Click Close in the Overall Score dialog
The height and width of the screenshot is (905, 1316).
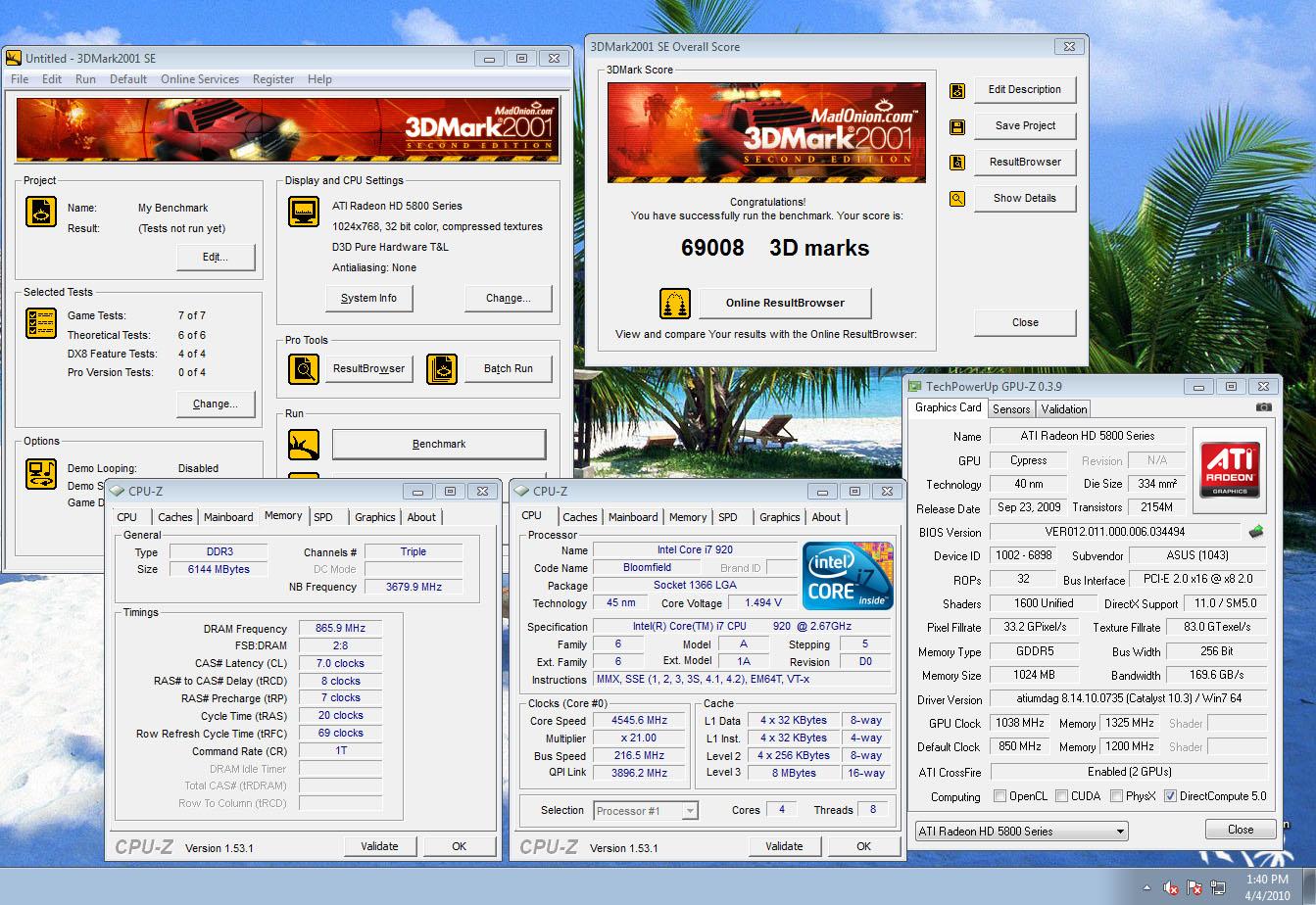(1025, 323)
